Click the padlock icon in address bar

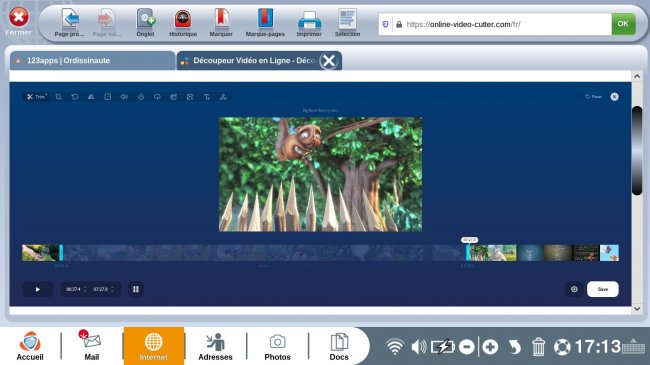[399, 24]
